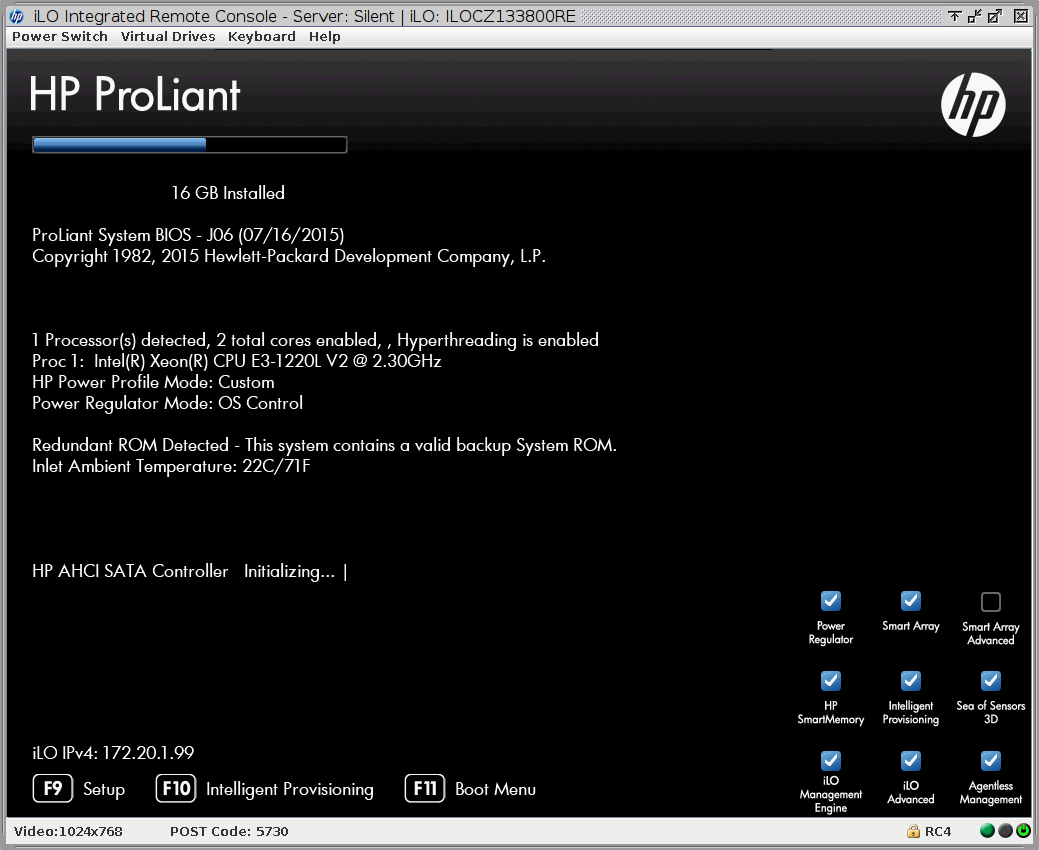Click the Power Regulator Mode: OS Control line
The image size is (1039, 850).
[168, 403]
